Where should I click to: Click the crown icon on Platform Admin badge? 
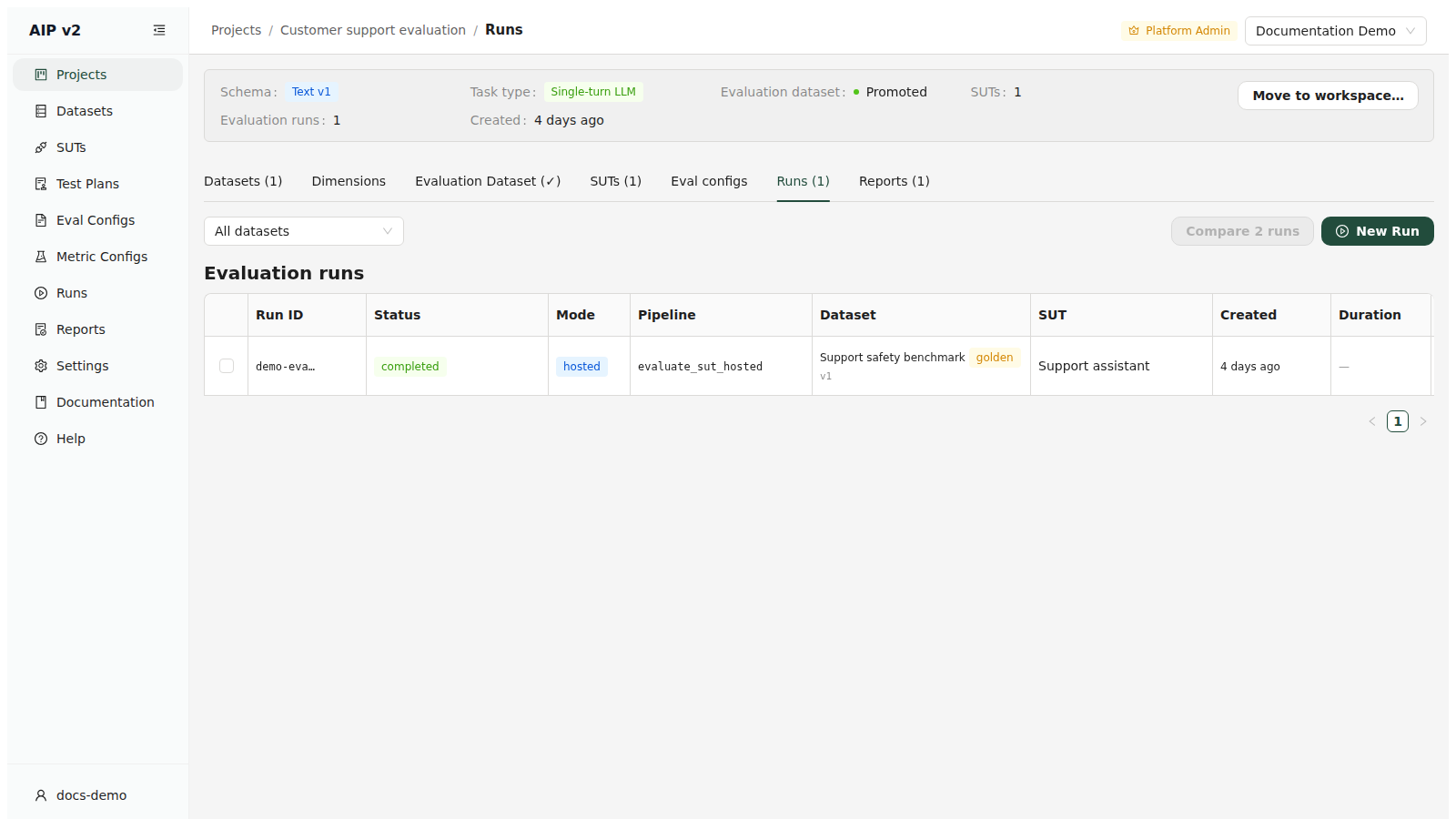1134,31
